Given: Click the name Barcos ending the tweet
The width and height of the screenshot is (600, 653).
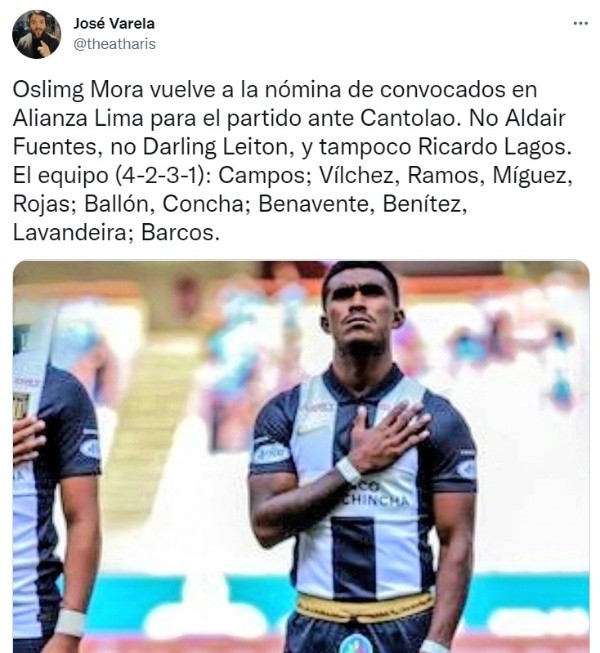Looking at the screenshot, I should coord(180,233).
